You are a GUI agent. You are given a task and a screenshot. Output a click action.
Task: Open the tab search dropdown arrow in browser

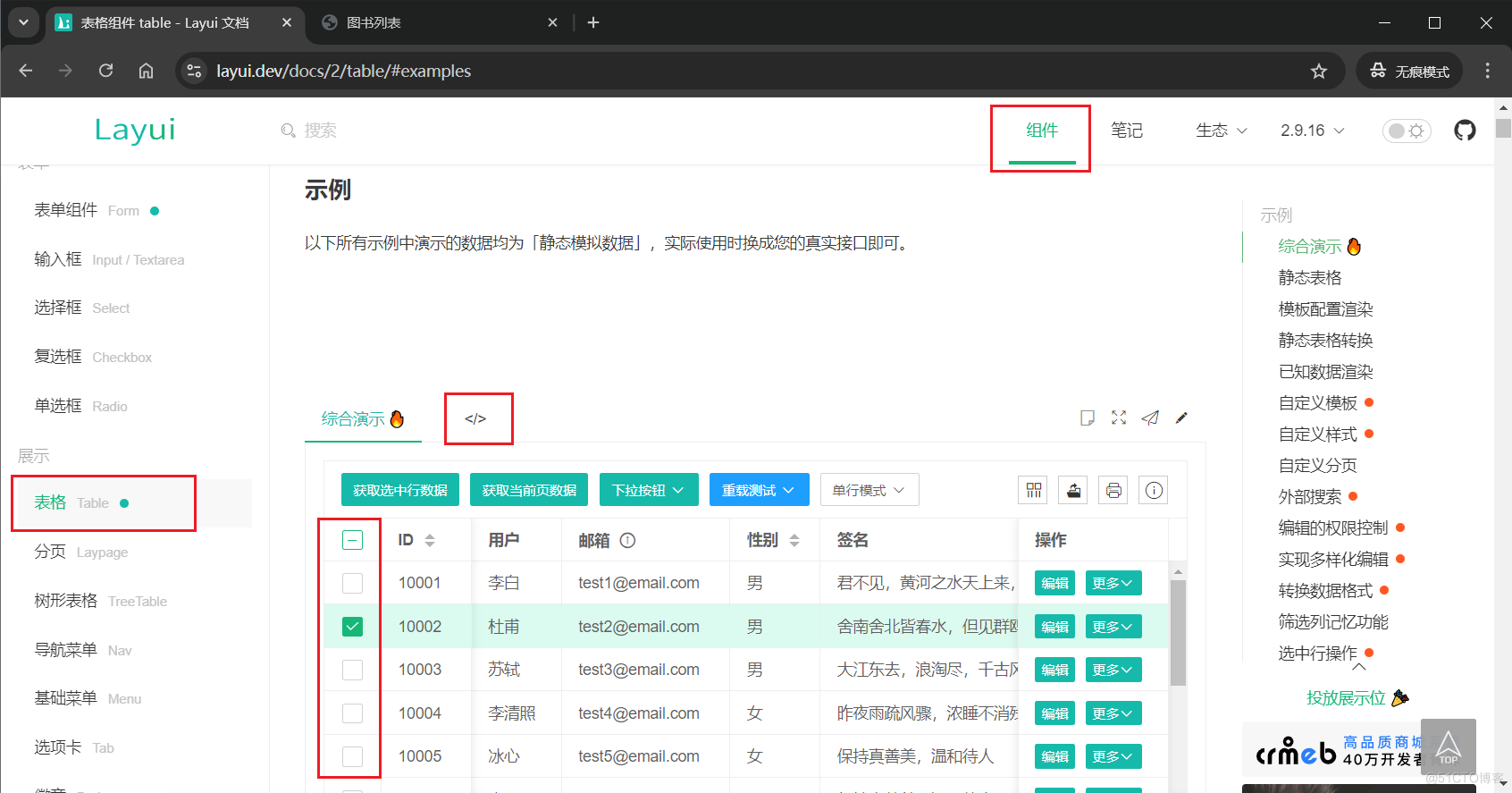[x=23, y=22]
